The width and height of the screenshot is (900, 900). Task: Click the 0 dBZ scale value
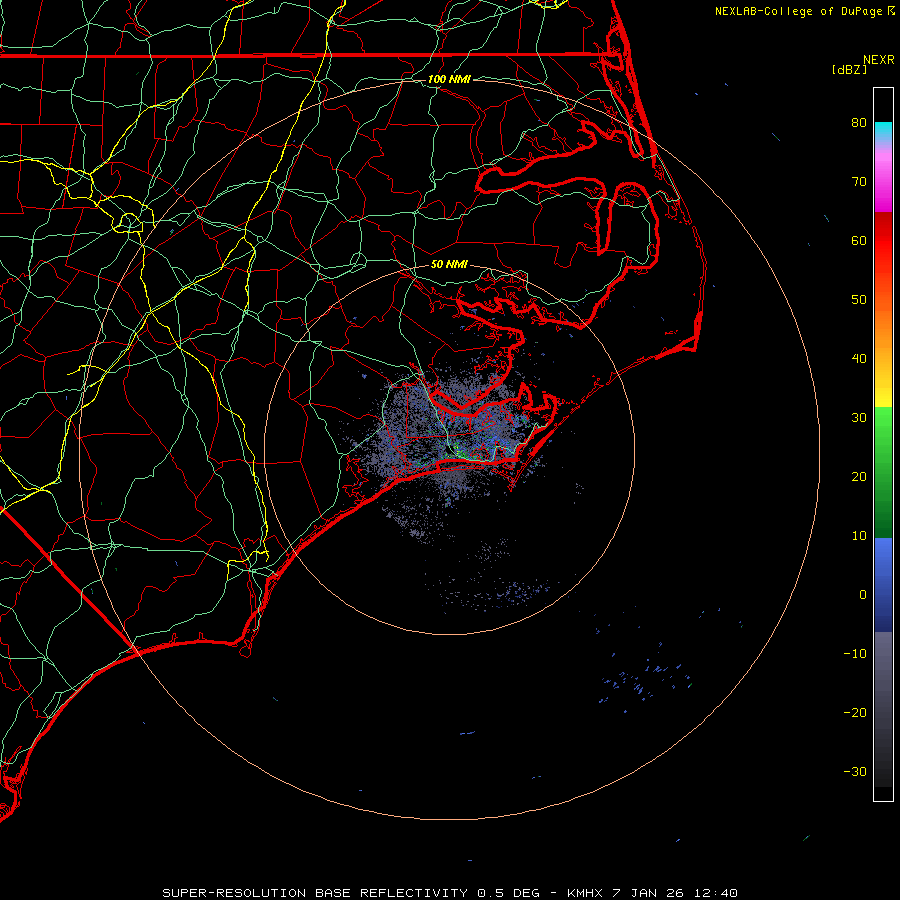pyautogui.click(x=863, y=595)
